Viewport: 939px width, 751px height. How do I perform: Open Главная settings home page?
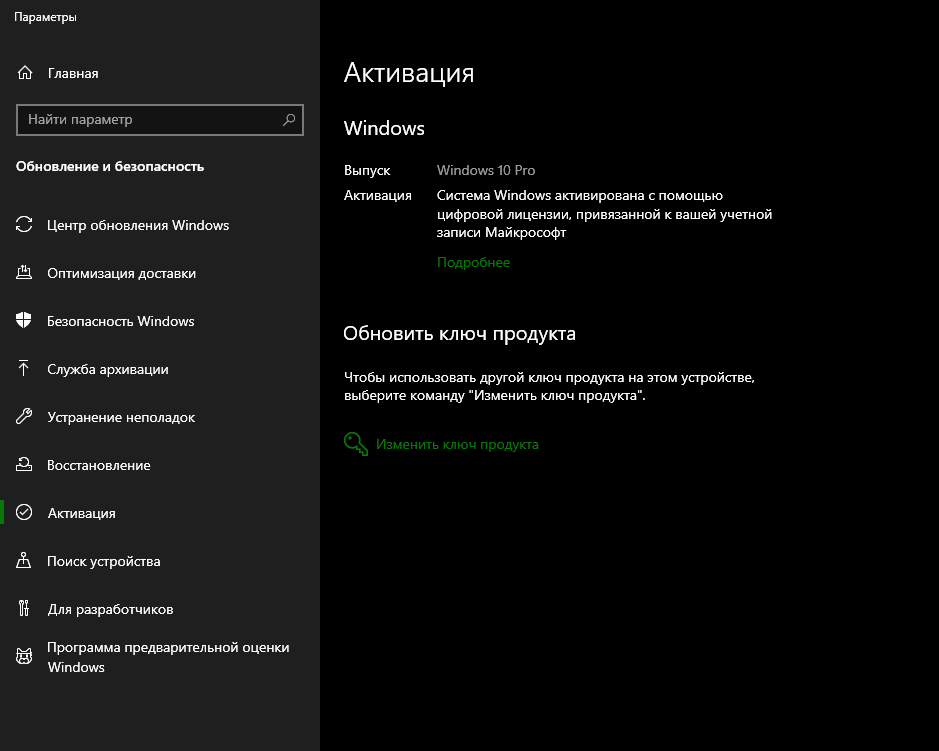(x=72, y=73)
